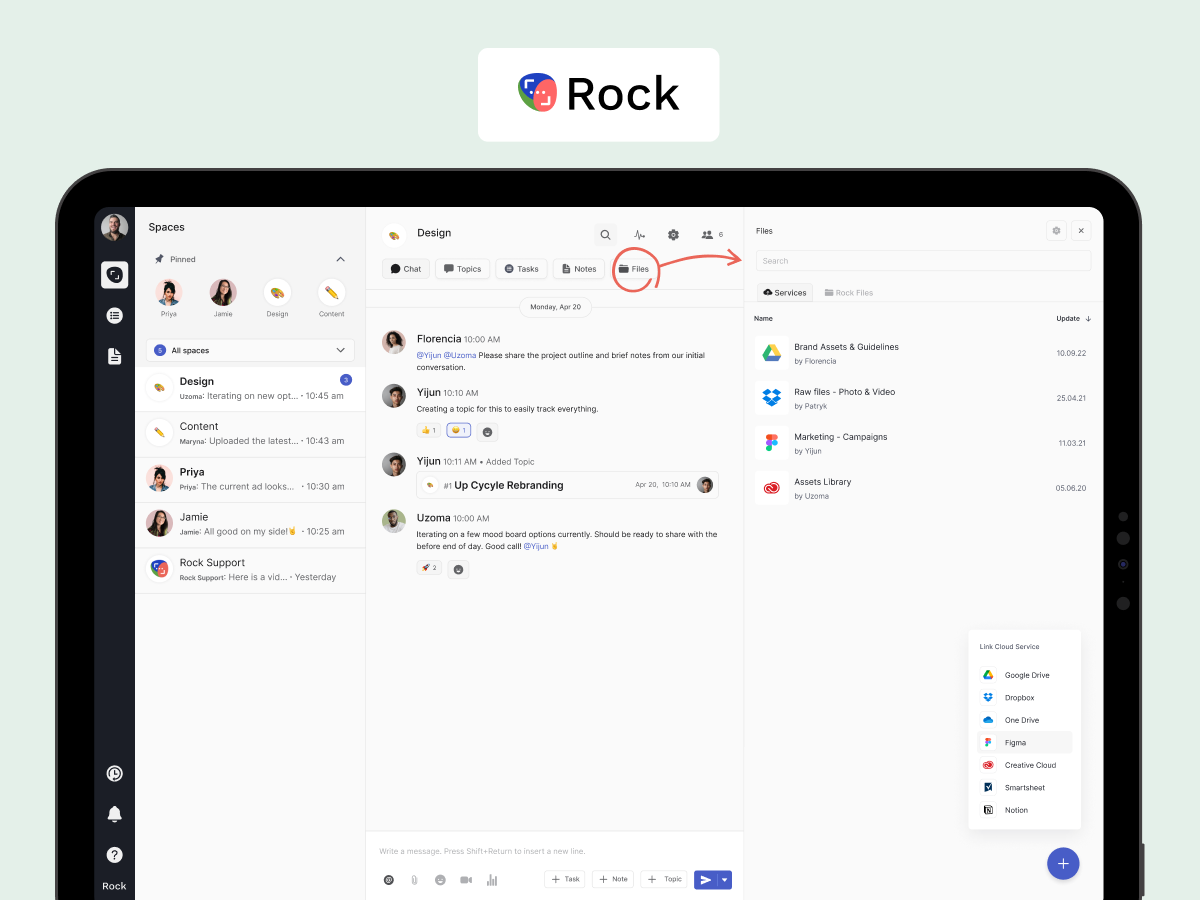The height and width of the screenshot is (900, 1200).
Task: Open the send button dropdown arrow
Action: [x=726, y=879]
